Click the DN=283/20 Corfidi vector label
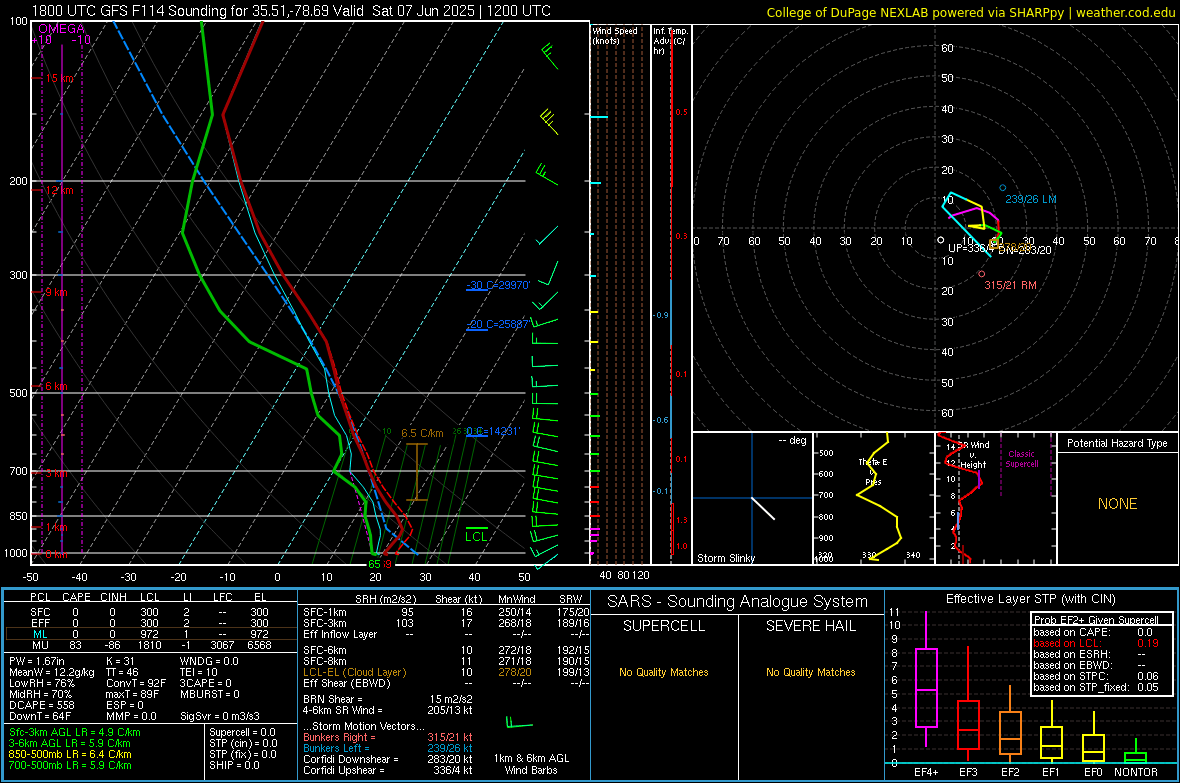The image size is (1180, 783). [x=1025, y=251]
